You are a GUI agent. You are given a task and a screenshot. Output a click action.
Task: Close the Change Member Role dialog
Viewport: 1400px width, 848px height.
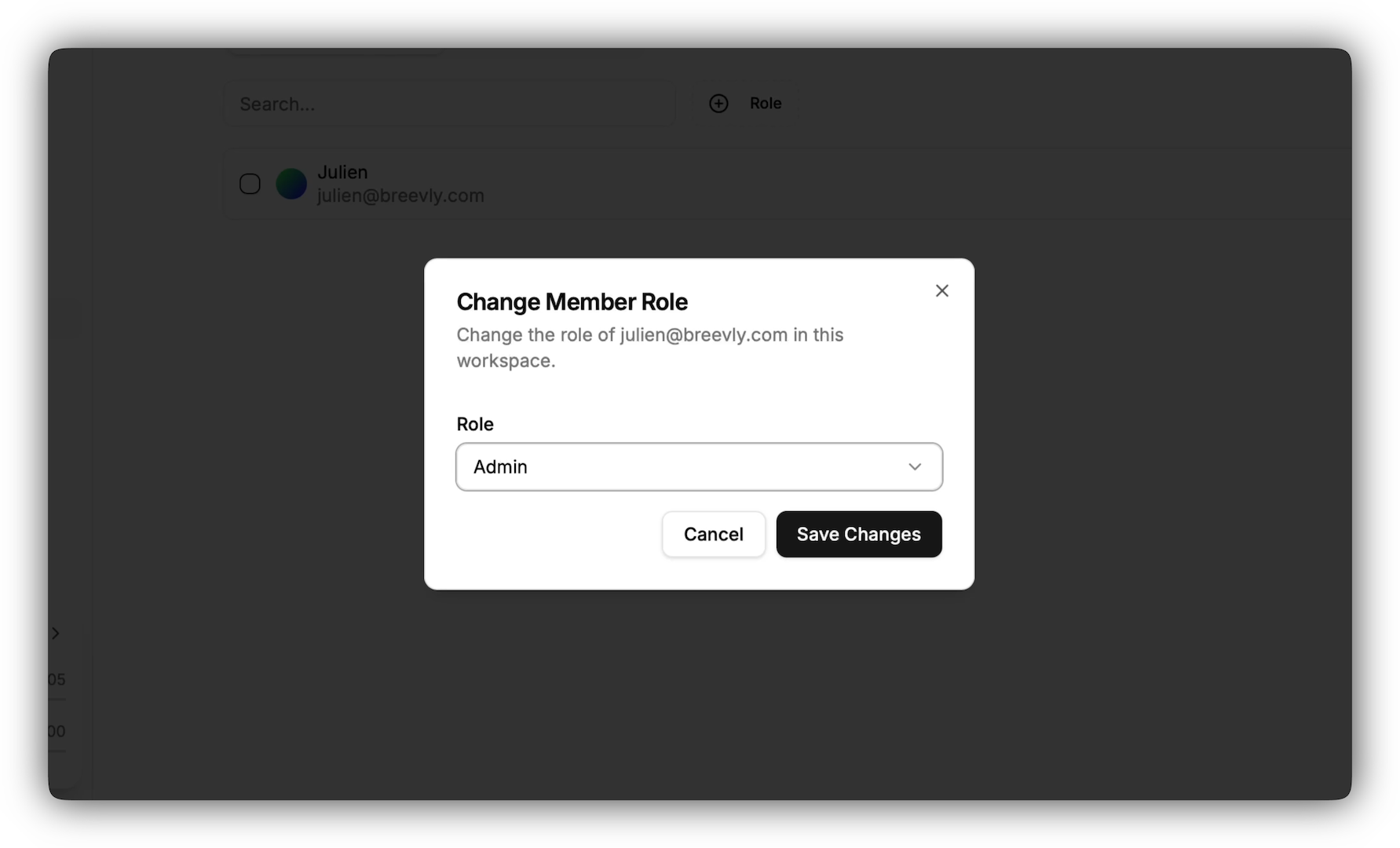tap(941, 291)
